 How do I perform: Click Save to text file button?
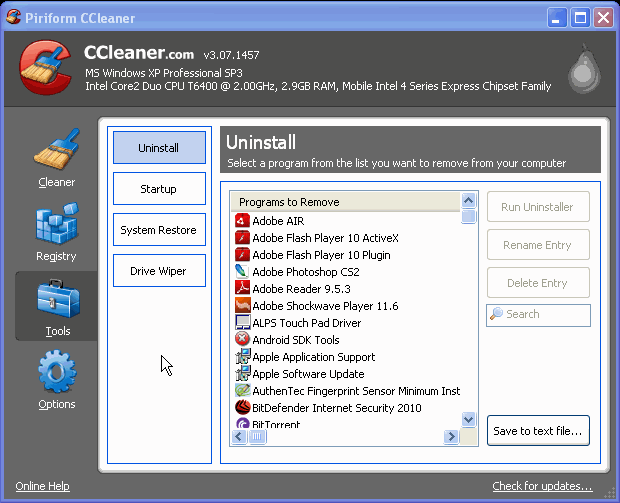coord(538,430)
